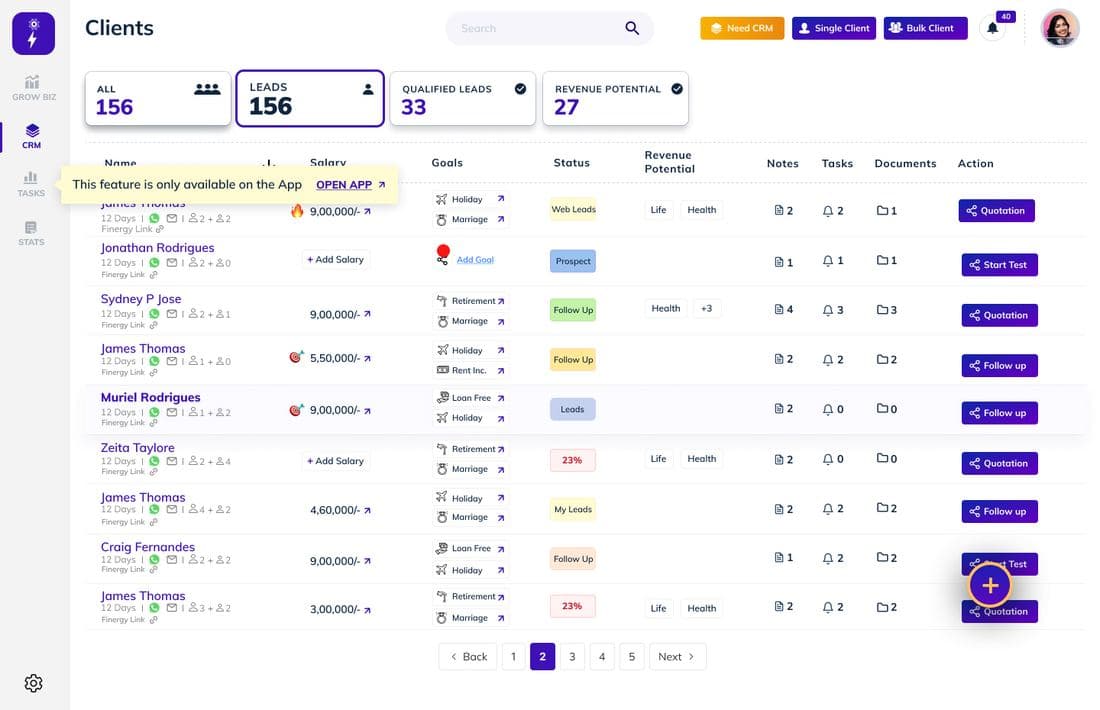Click the Need CRM button
The width and height of the screenshot is (1100, 710).
click(742, 28)
